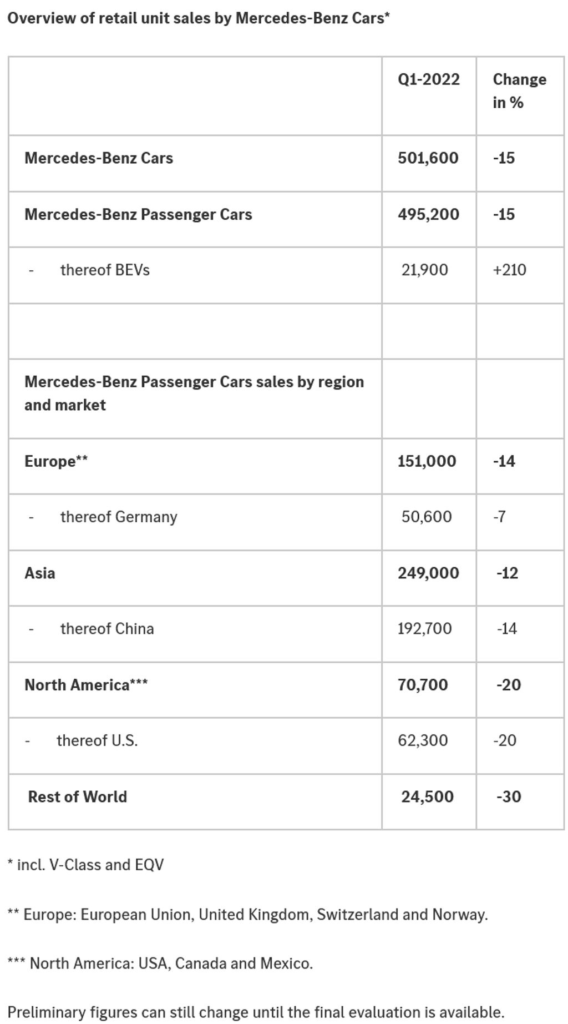This screenshot has width=568, height=1024.
Task: Select the sales by region and market heading
Action: (194, 393)
